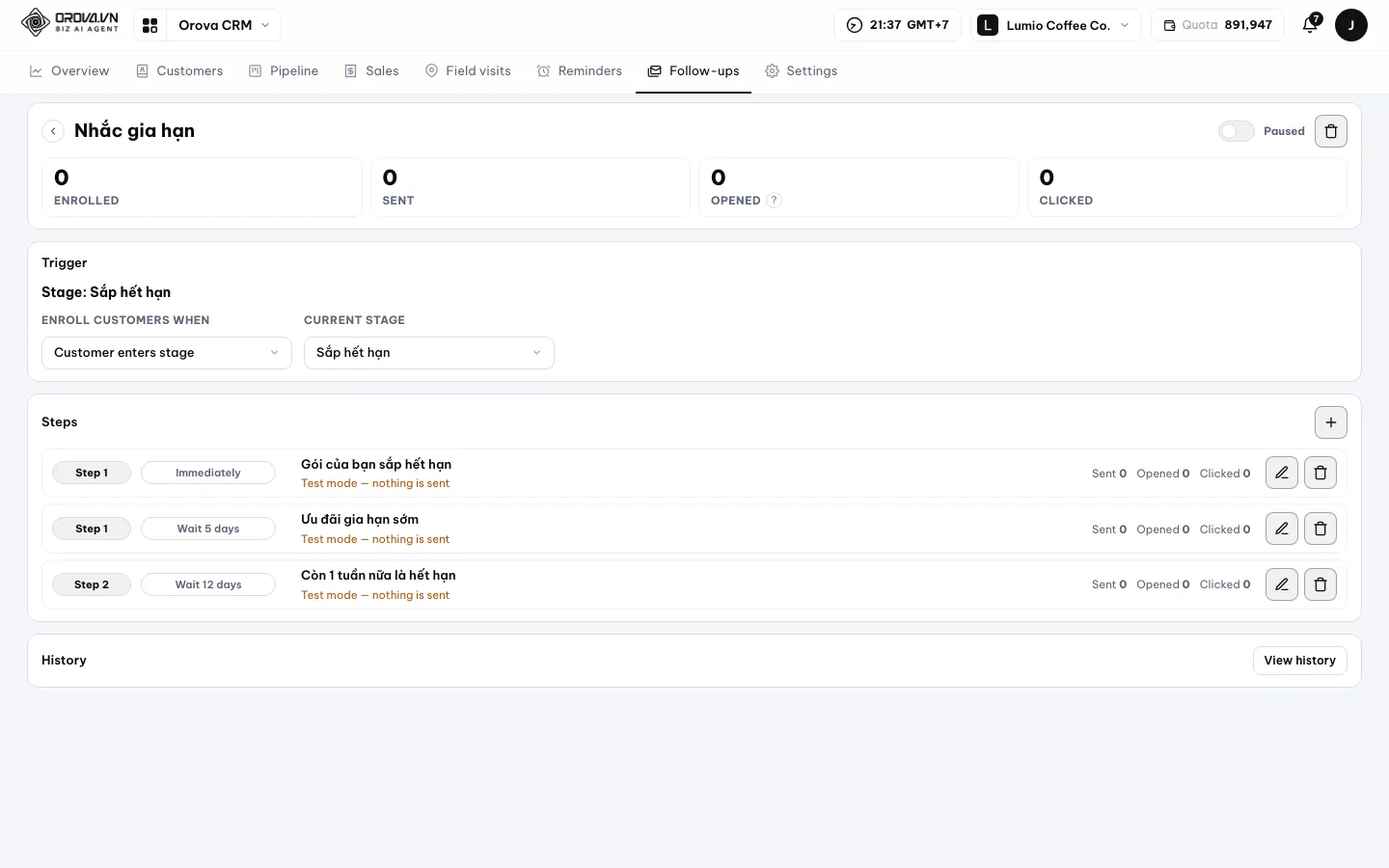Open the user avatar J menu
The image size is (1389, 868).
coord(1350,25)
